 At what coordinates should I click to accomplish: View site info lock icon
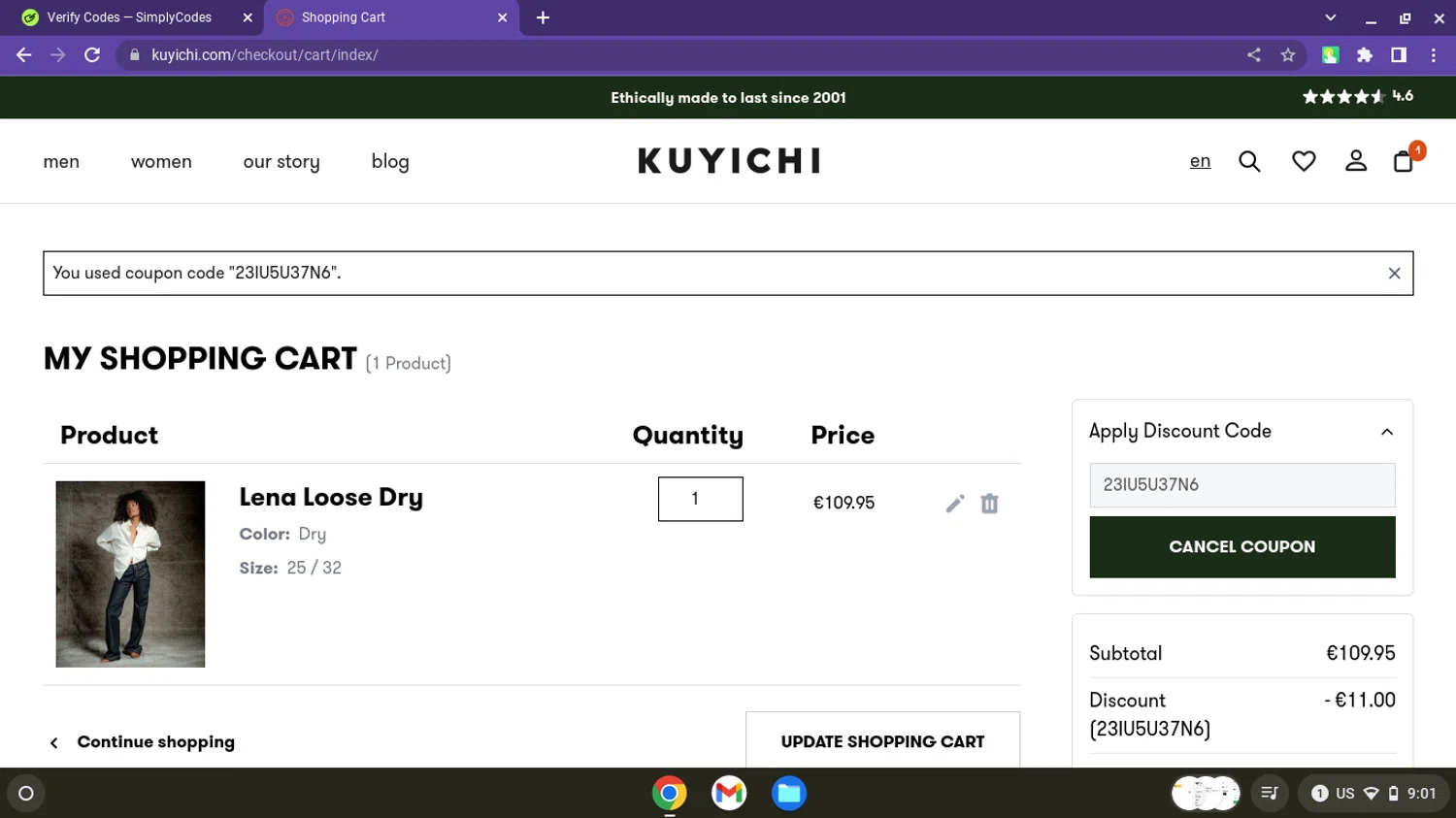click(x=135, y=55)
